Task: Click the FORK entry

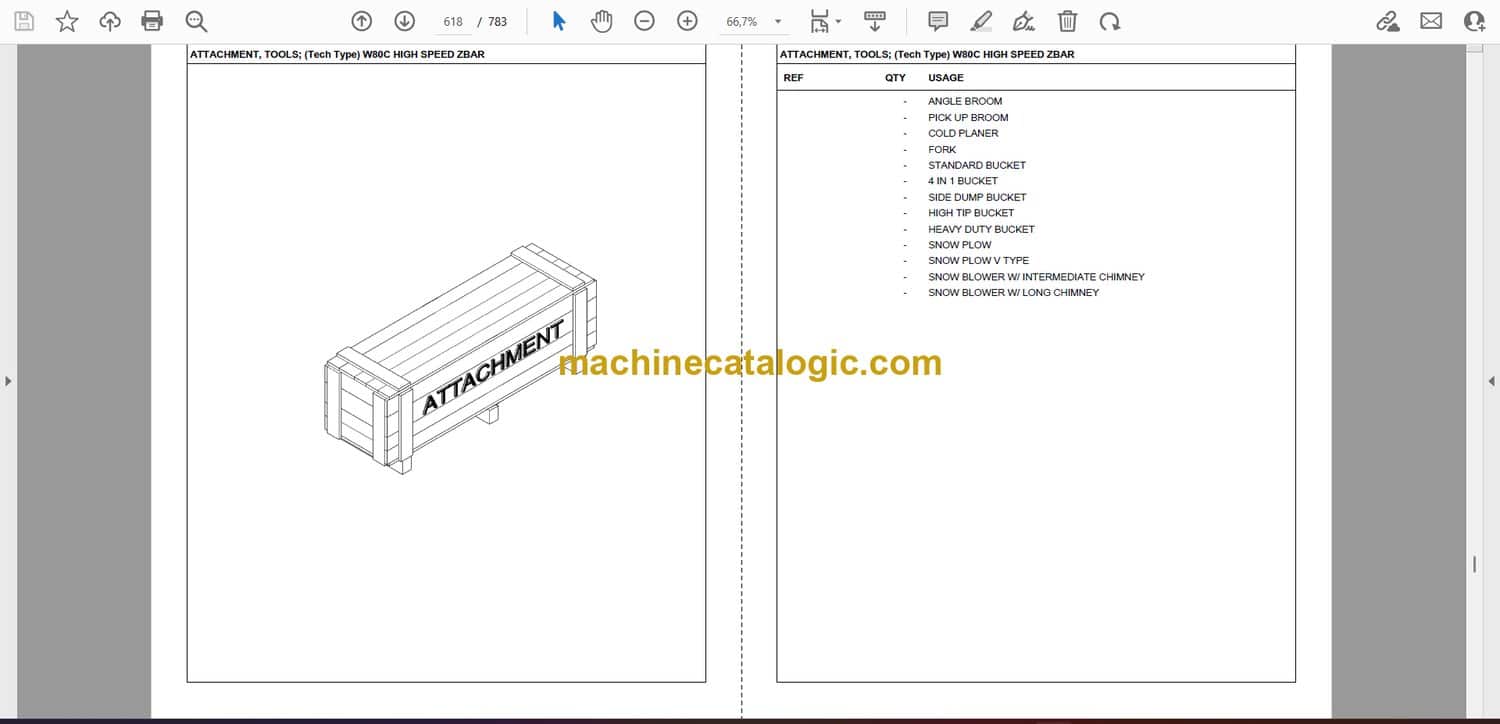Action: 942,149
